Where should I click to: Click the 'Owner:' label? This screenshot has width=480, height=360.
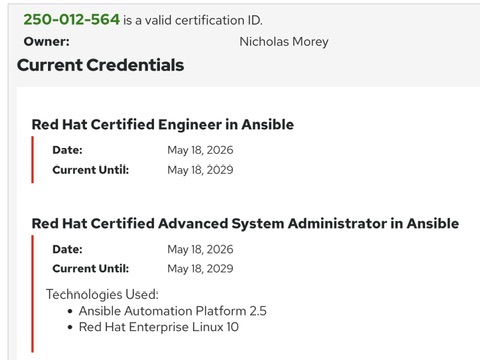pyautogui.click(x=47, y=42)
